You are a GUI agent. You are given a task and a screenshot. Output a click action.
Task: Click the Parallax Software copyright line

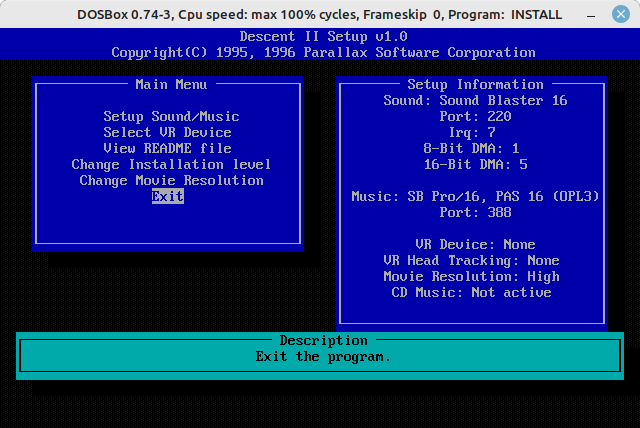point(324,53)
